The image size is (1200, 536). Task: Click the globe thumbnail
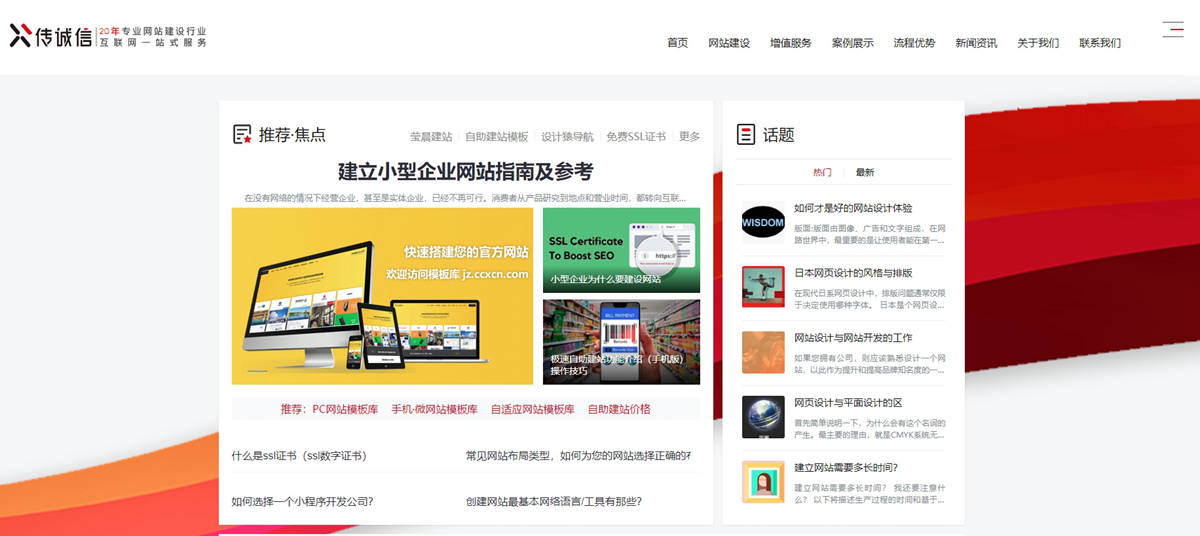763,417
